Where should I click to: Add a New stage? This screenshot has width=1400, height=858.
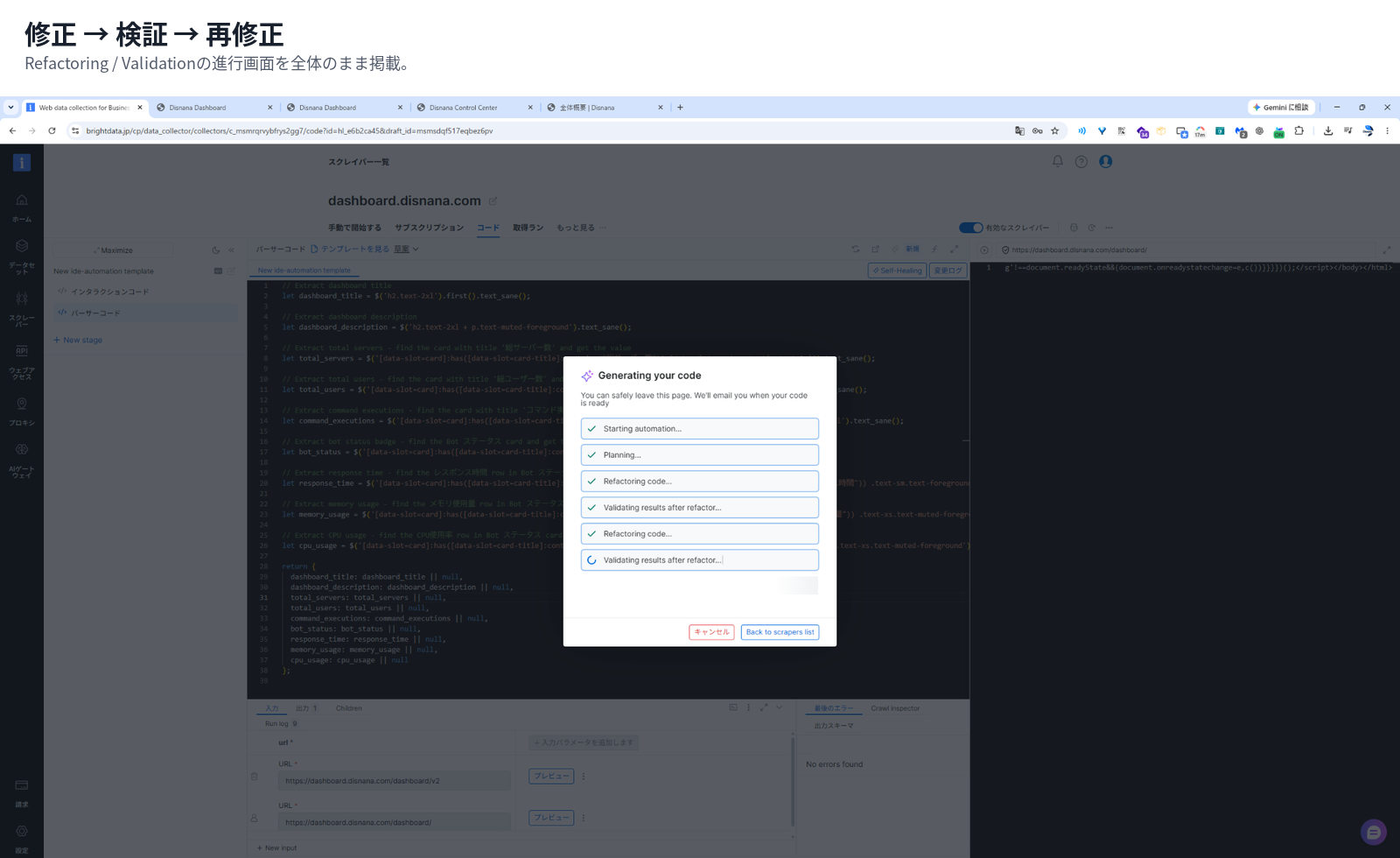pos(78,340)
